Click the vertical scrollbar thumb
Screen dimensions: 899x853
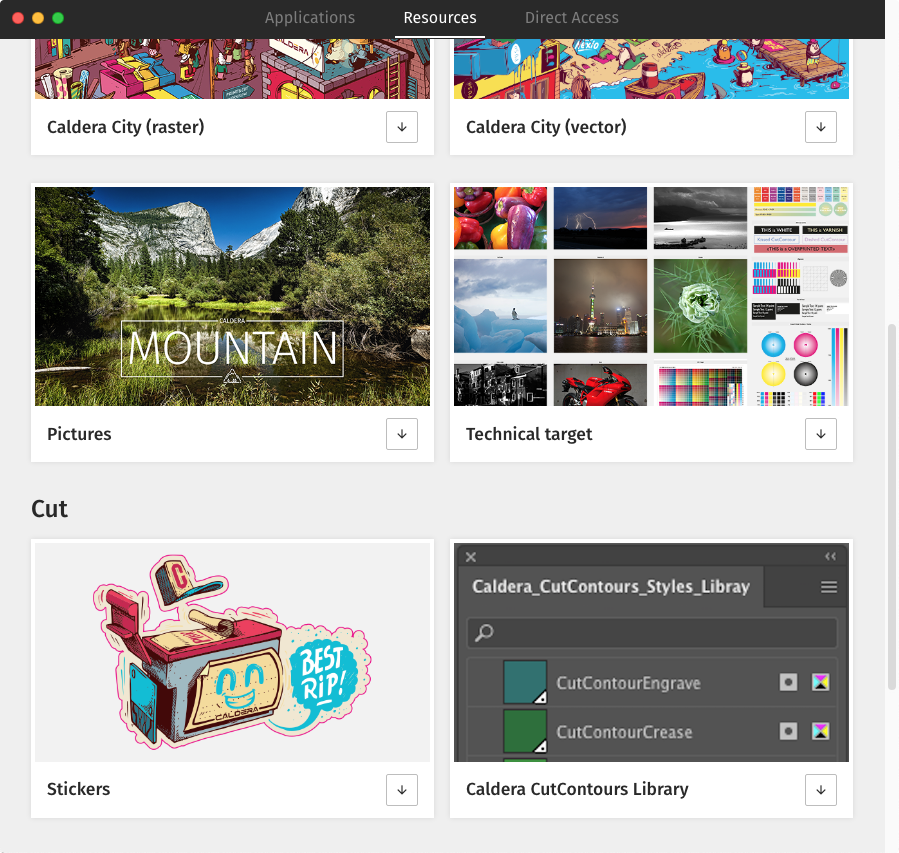pos(892,507)
